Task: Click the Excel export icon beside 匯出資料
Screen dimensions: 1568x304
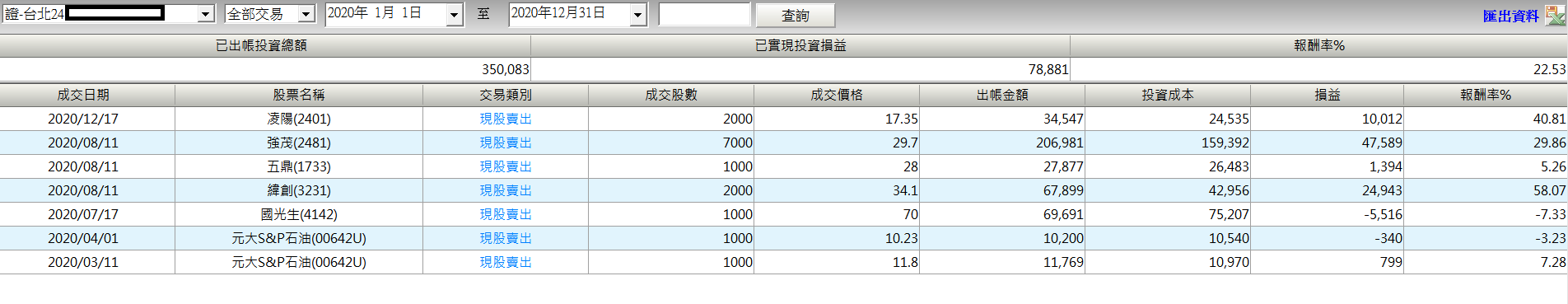Action: click(1556, 15)
